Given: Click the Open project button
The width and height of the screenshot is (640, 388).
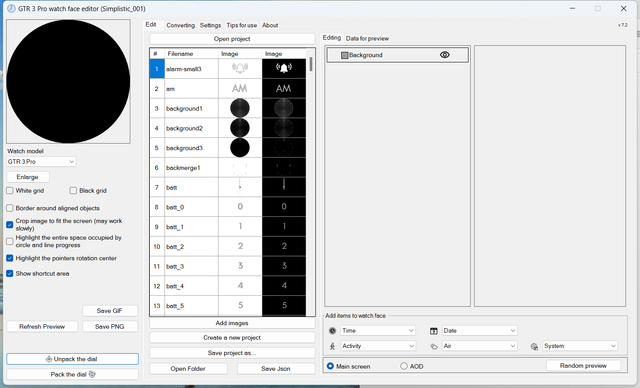Looking at the screenshot, I should pyautogui.click(x=232, y=39).
